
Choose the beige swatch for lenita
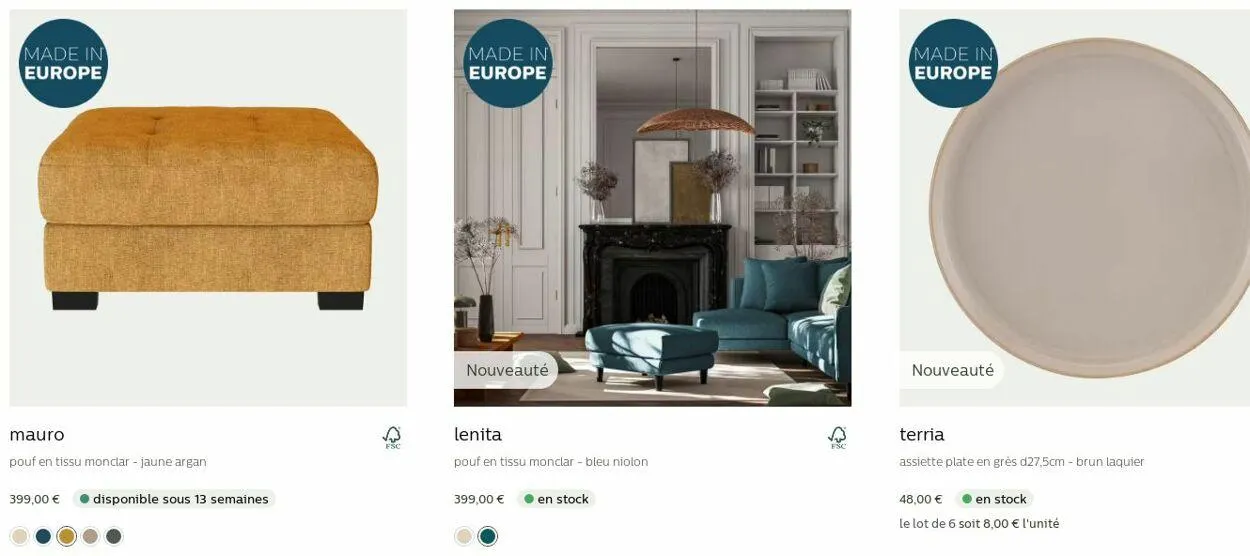[x=464, y=536]
